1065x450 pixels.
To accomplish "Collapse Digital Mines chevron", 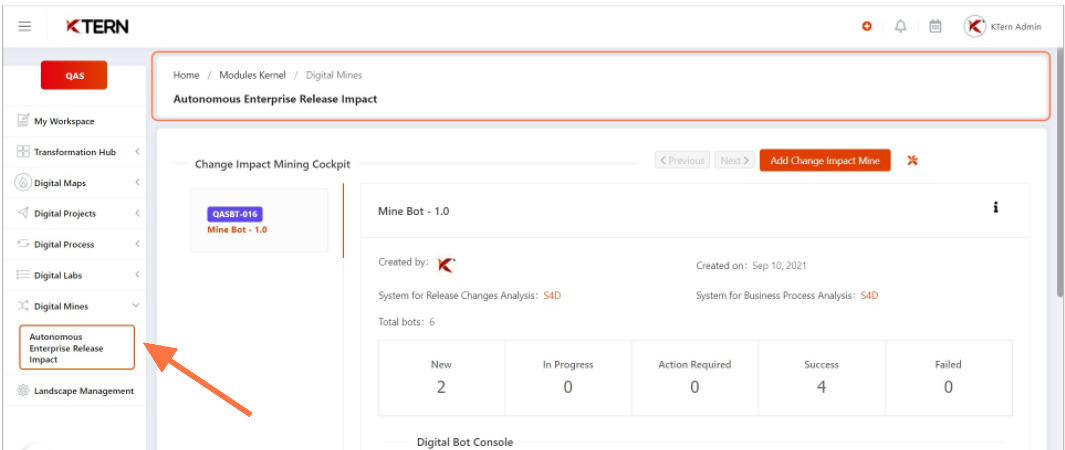I will point(136,306).
